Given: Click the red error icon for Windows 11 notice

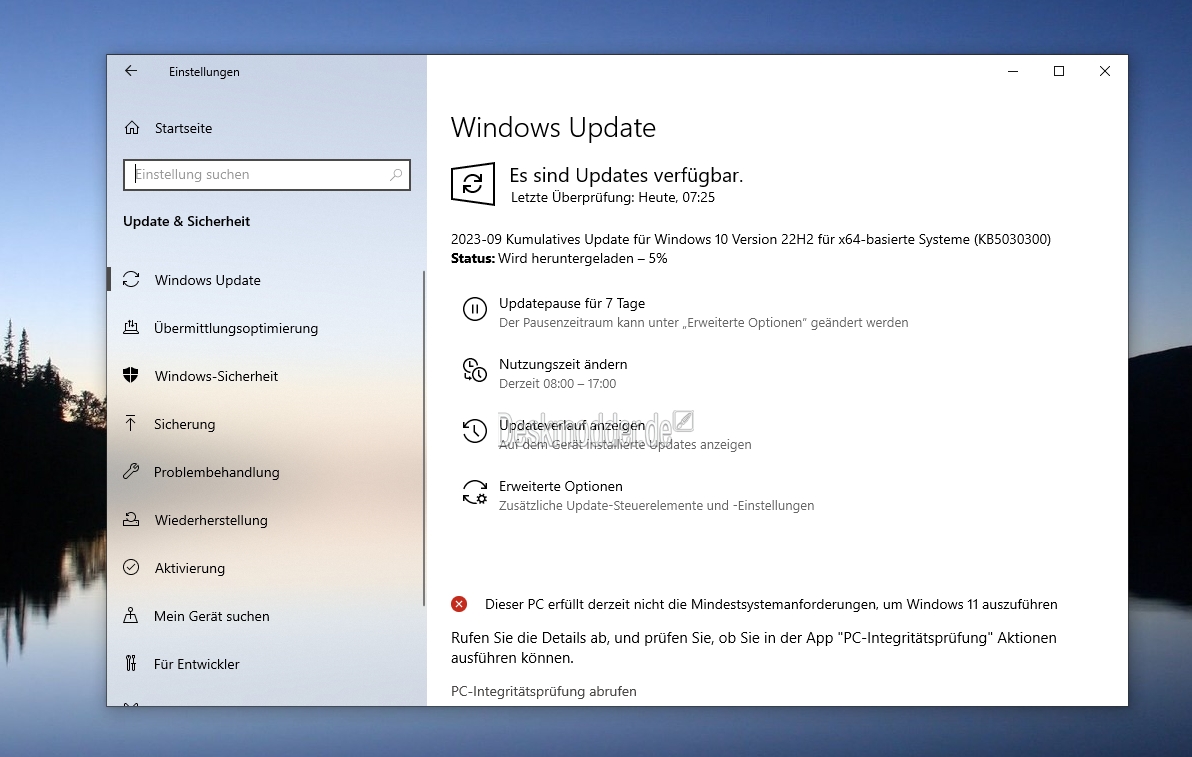Looking at the screenshot, I should [x=459, y=604].
